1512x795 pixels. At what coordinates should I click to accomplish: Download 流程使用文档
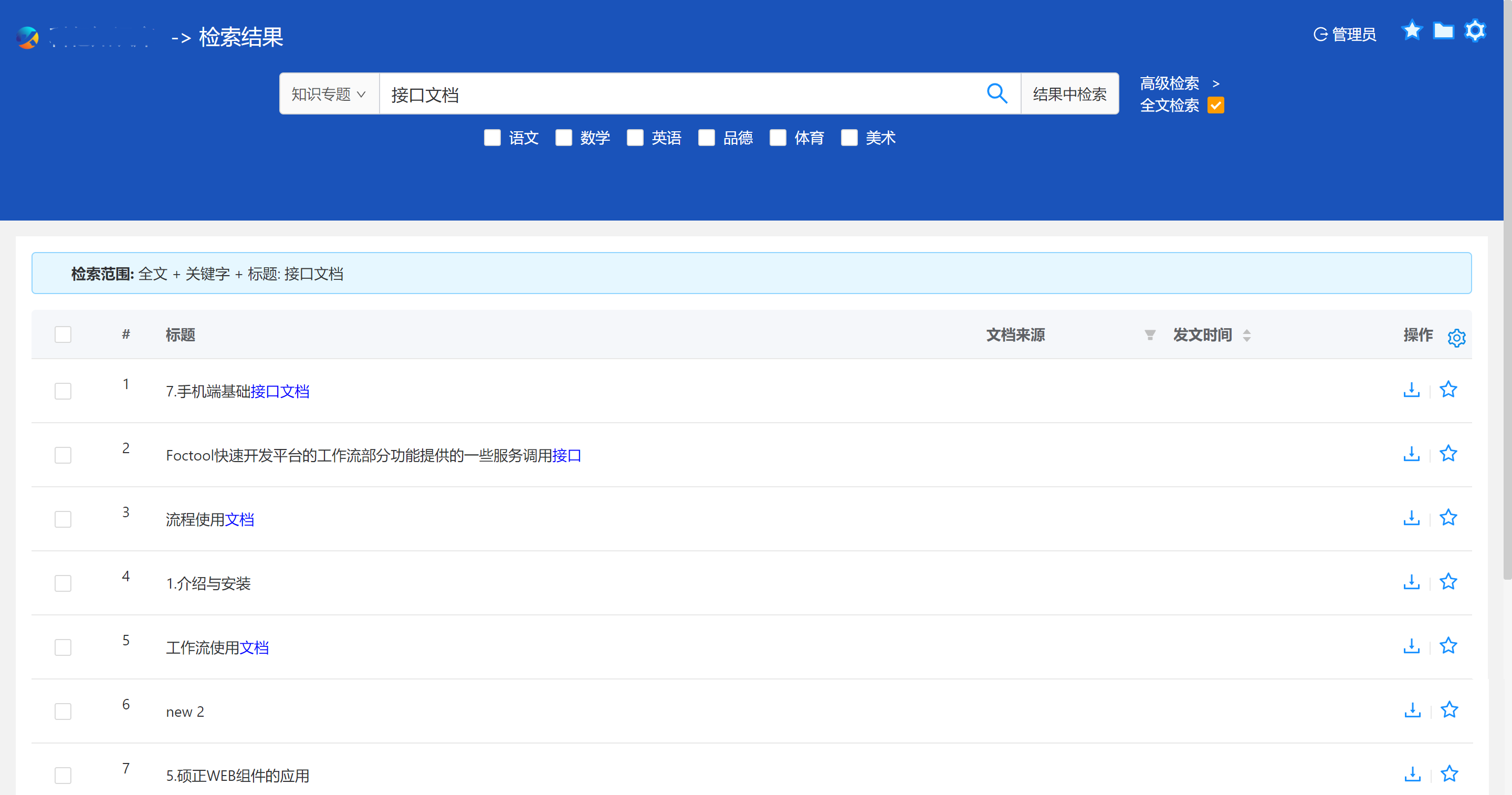pos(1411,518)
